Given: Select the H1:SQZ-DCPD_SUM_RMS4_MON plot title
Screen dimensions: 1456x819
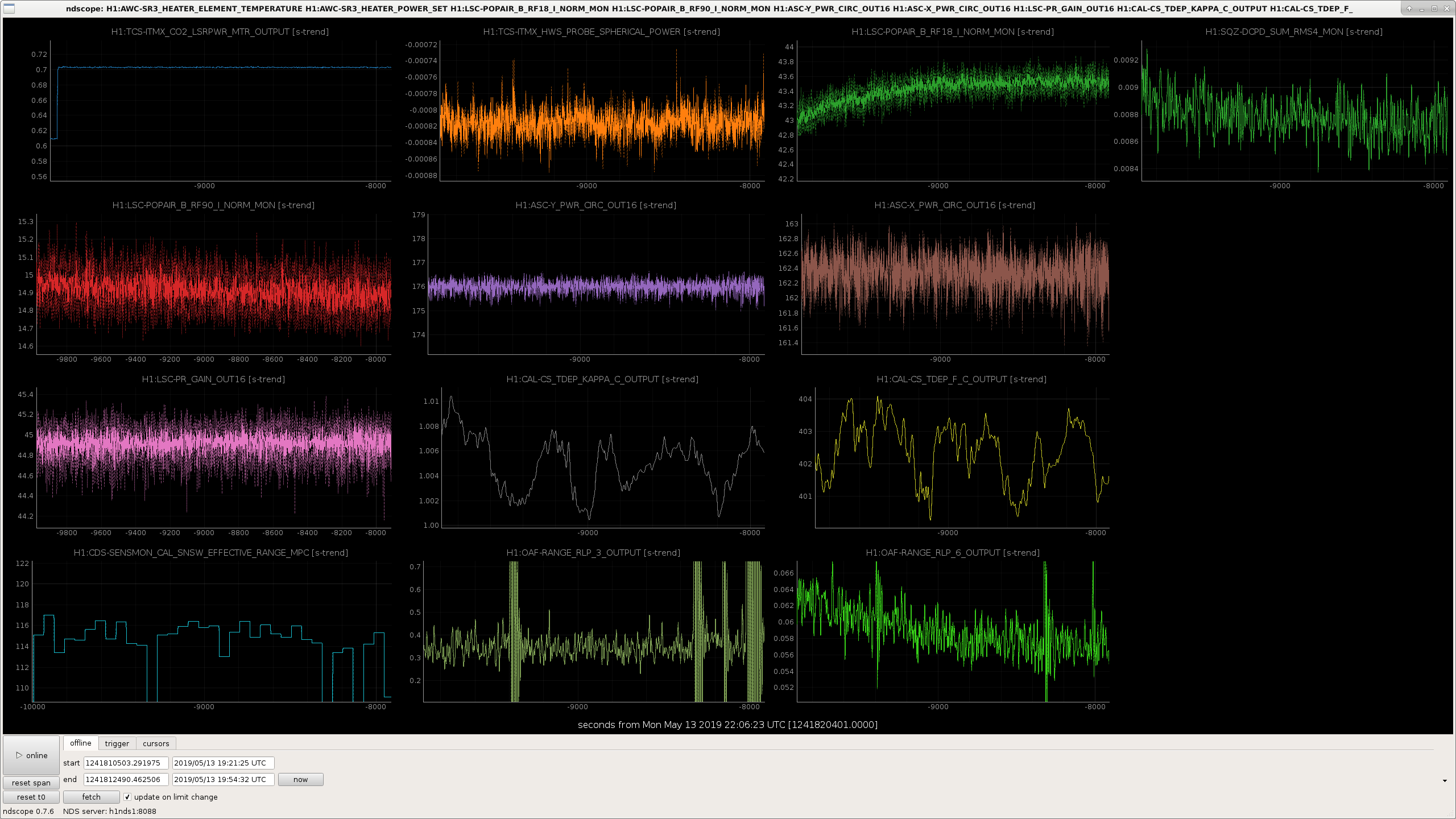Looking at the screenshot, I should coord(1294,32).
